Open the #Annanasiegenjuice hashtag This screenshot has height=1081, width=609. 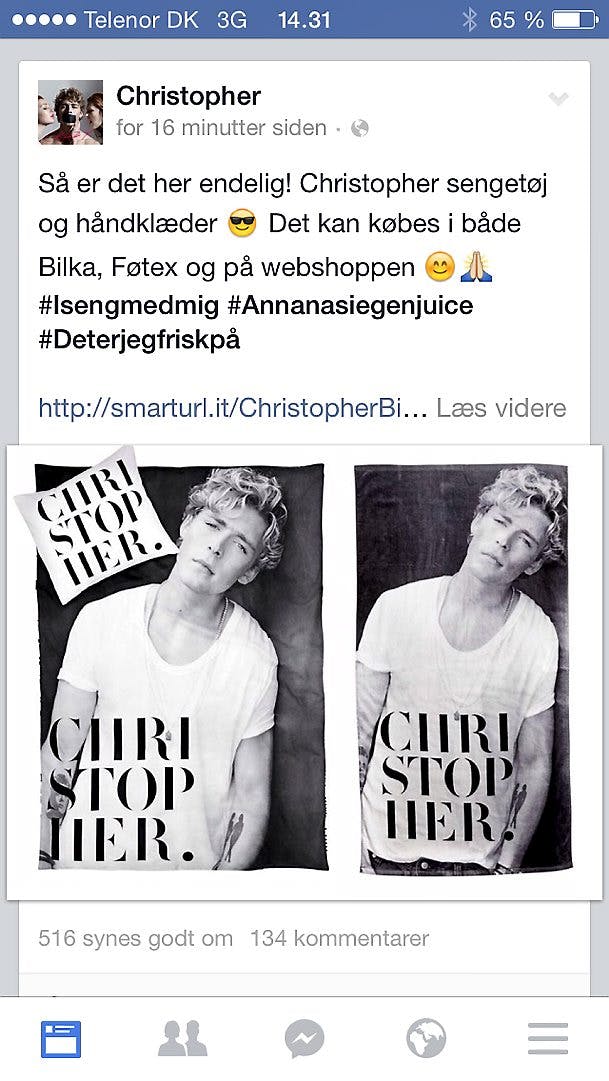point(350,305)
